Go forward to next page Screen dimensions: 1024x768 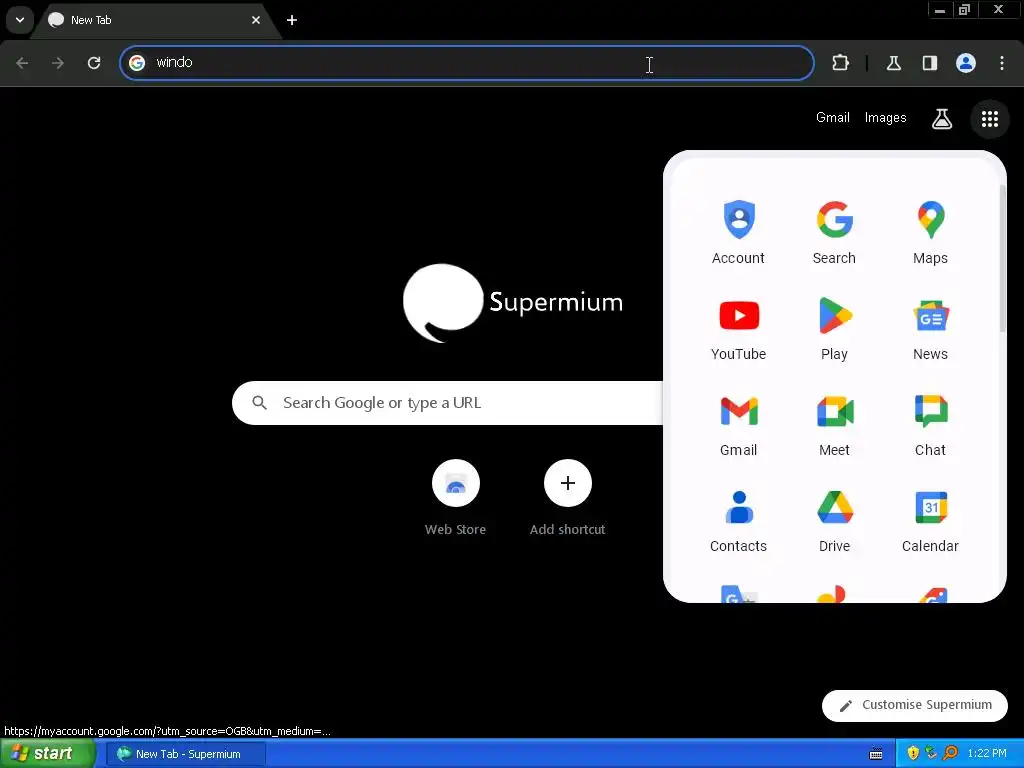[x=58, y=63]
